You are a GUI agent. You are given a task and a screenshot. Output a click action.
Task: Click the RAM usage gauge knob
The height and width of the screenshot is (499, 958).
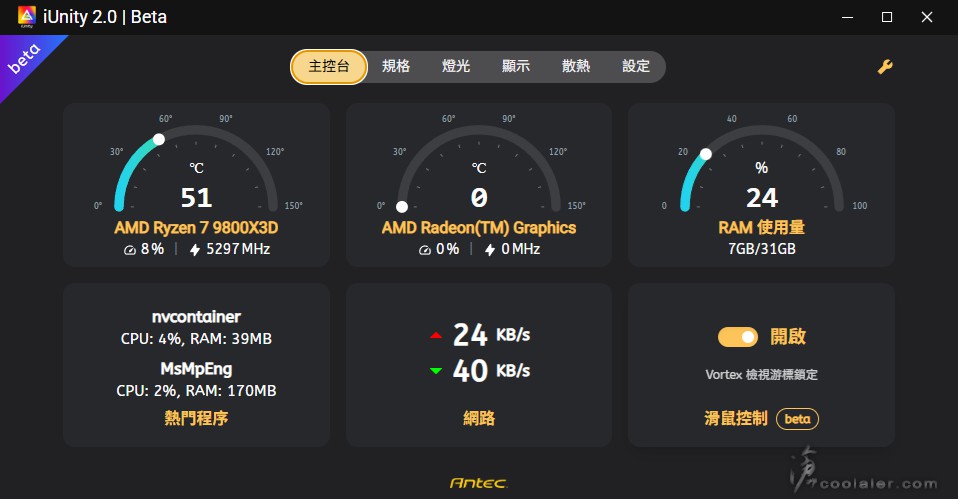[x=706, y=154]
